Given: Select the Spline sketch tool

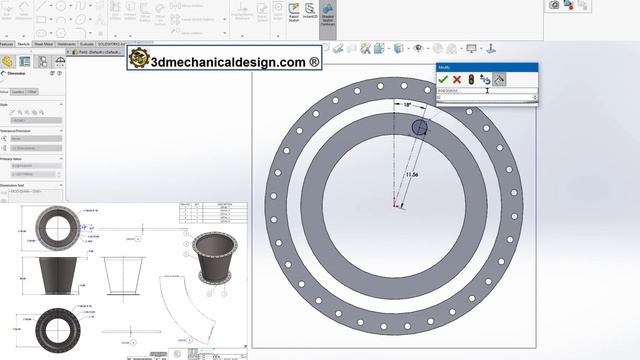Looking at the screenshot, I should [80, 6].
